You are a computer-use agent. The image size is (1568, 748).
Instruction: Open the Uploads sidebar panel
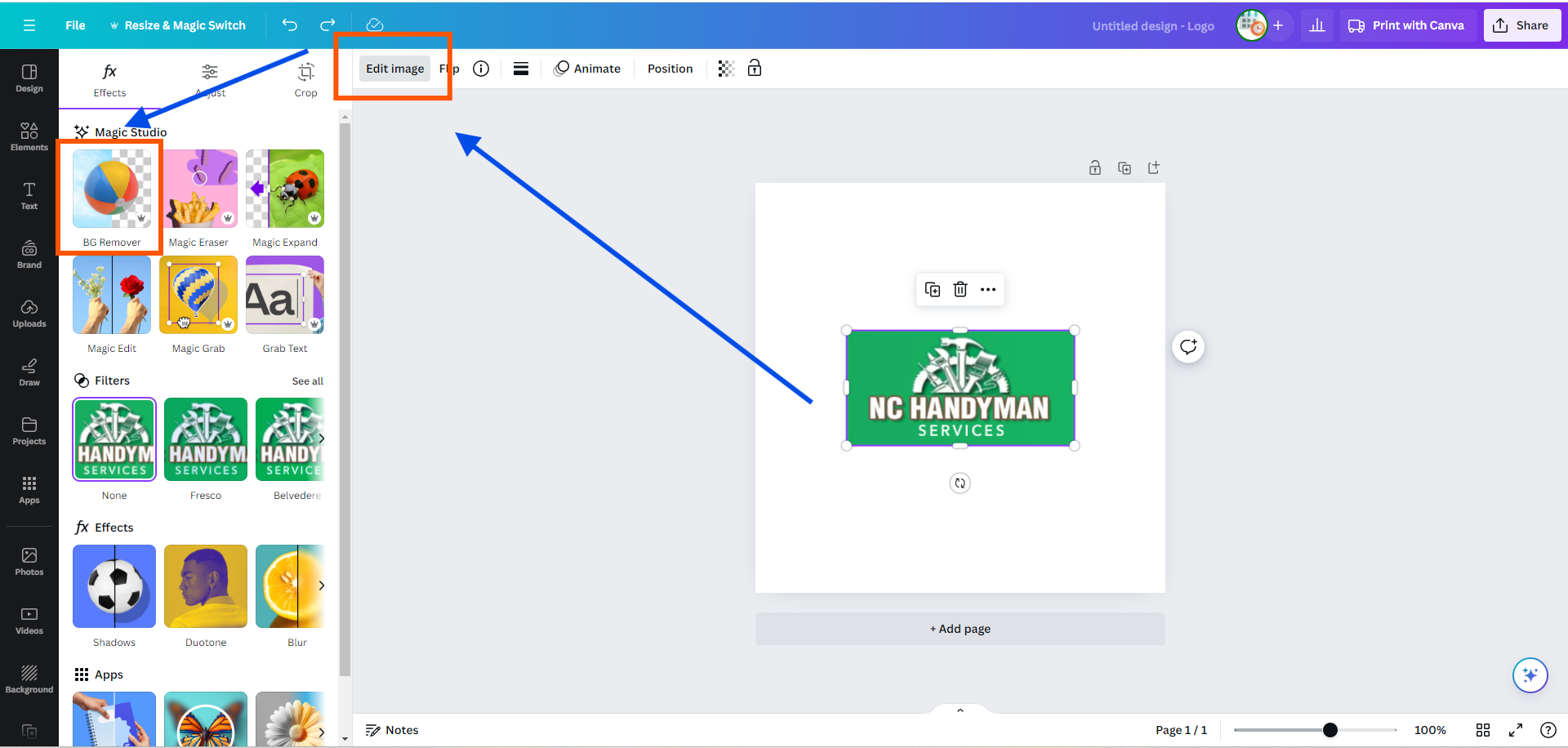(29, 314)
